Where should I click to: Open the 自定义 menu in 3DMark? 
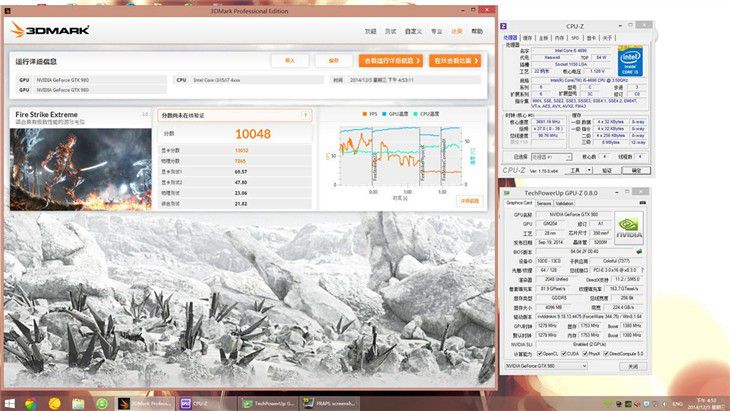click(x=413, y=31)
